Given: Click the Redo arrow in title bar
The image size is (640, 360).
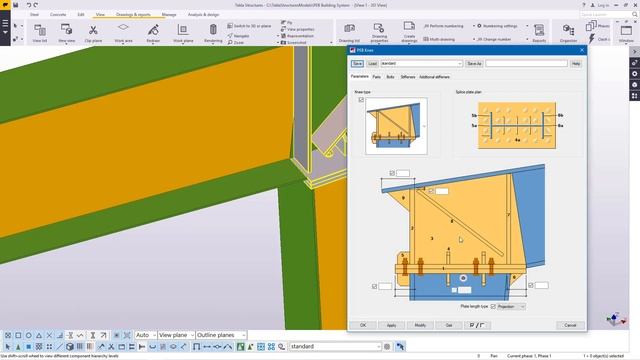Looking at the screenshot, I should coord(36,5).
